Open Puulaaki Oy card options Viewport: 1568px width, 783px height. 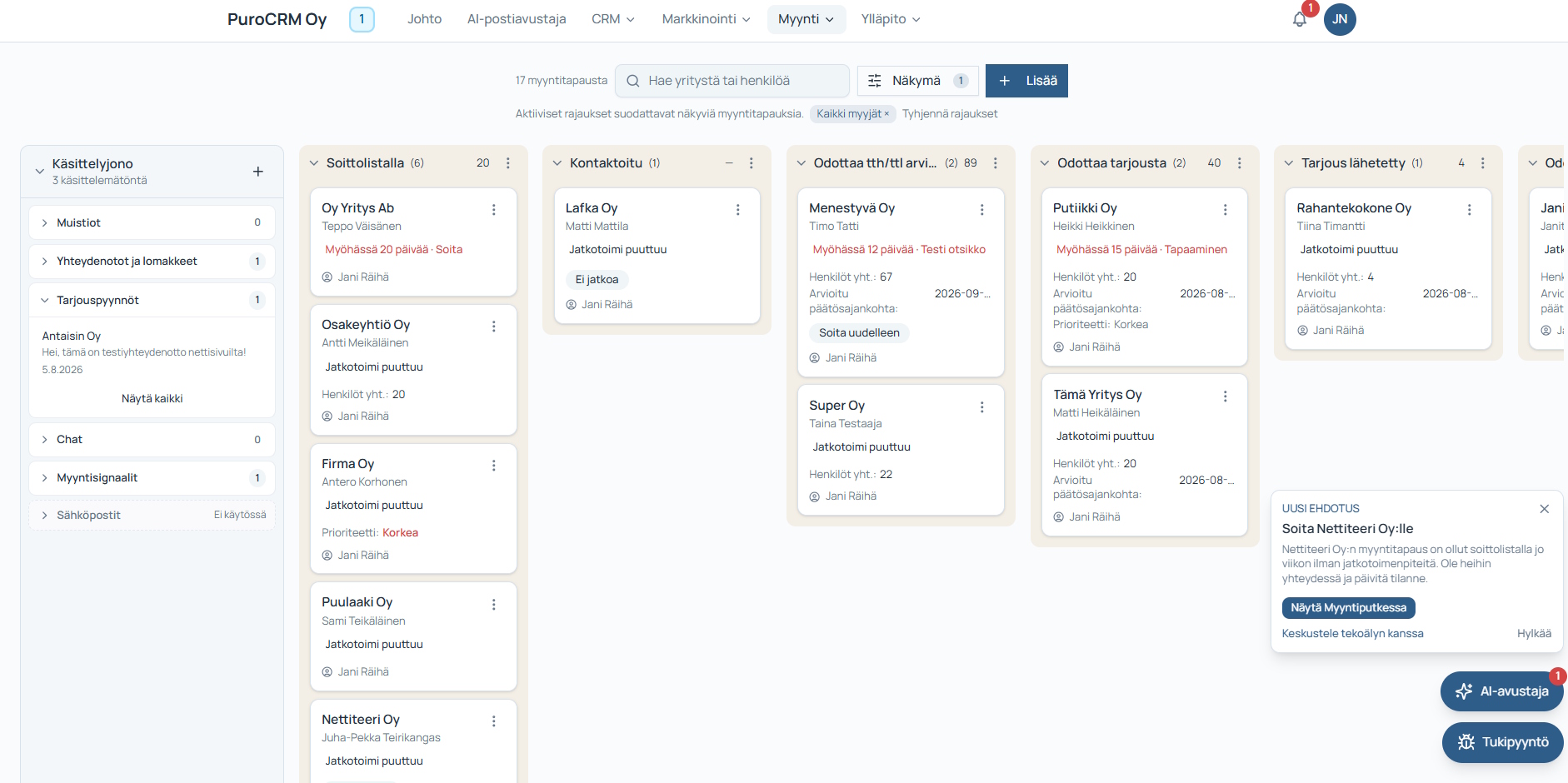(494, 605)
